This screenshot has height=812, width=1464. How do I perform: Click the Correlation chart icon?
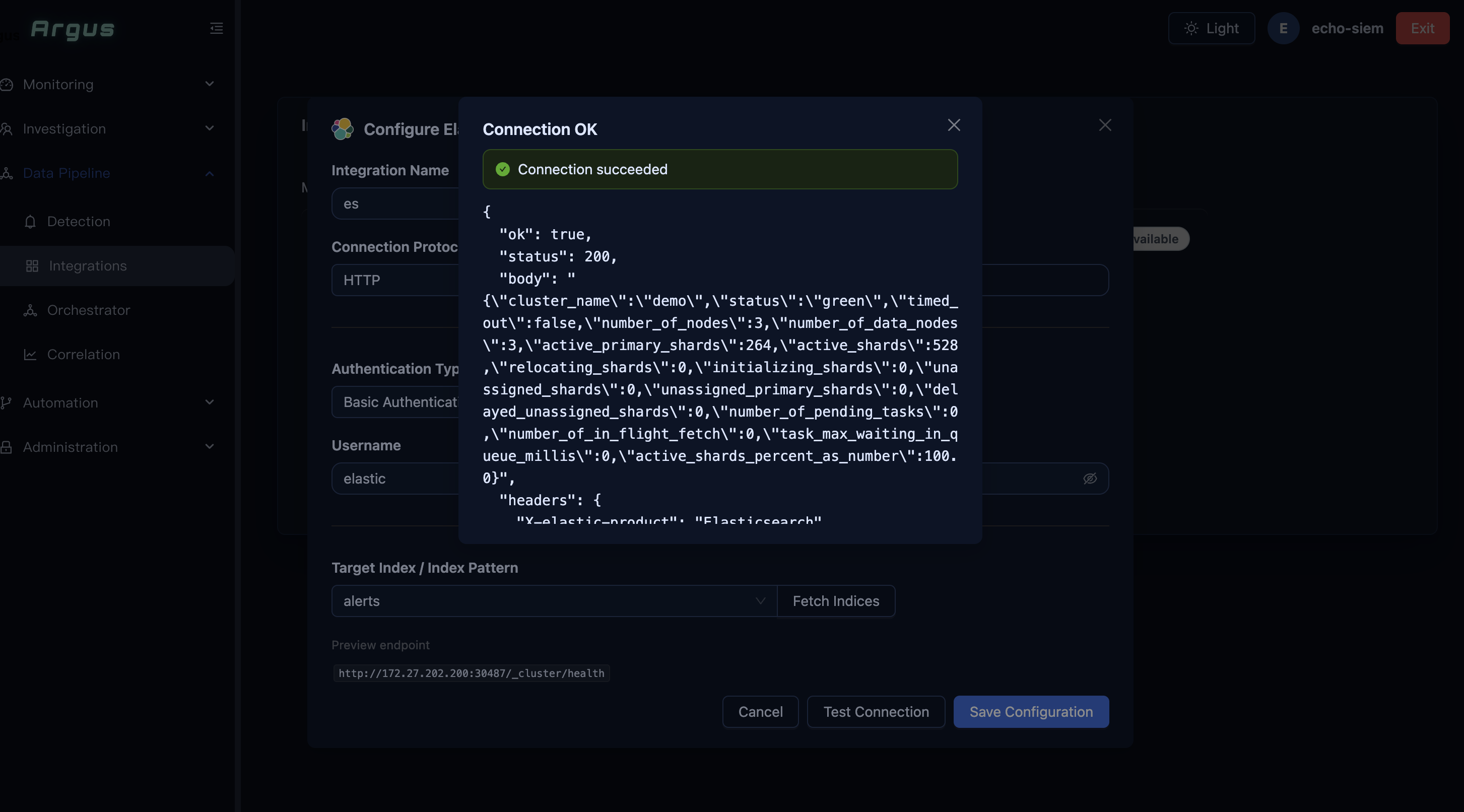(31, 355)
